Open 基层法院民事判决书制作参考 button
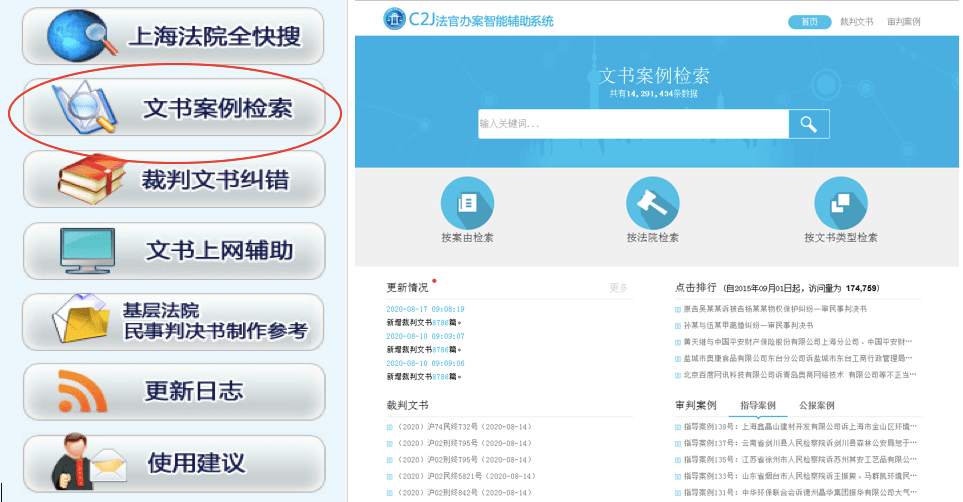This screenshot has height=502, width=963. click(x=174, y=322)
